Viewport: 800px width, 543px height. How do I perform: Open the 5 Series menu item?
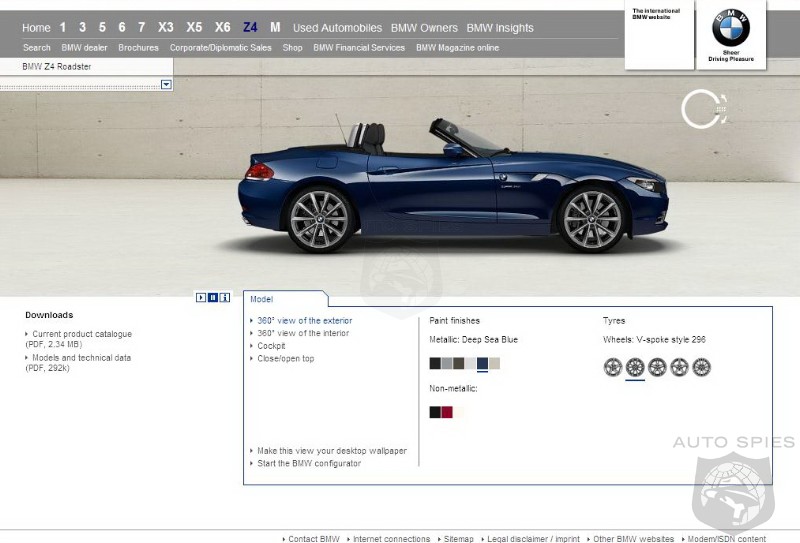click(x=103, y=27)
